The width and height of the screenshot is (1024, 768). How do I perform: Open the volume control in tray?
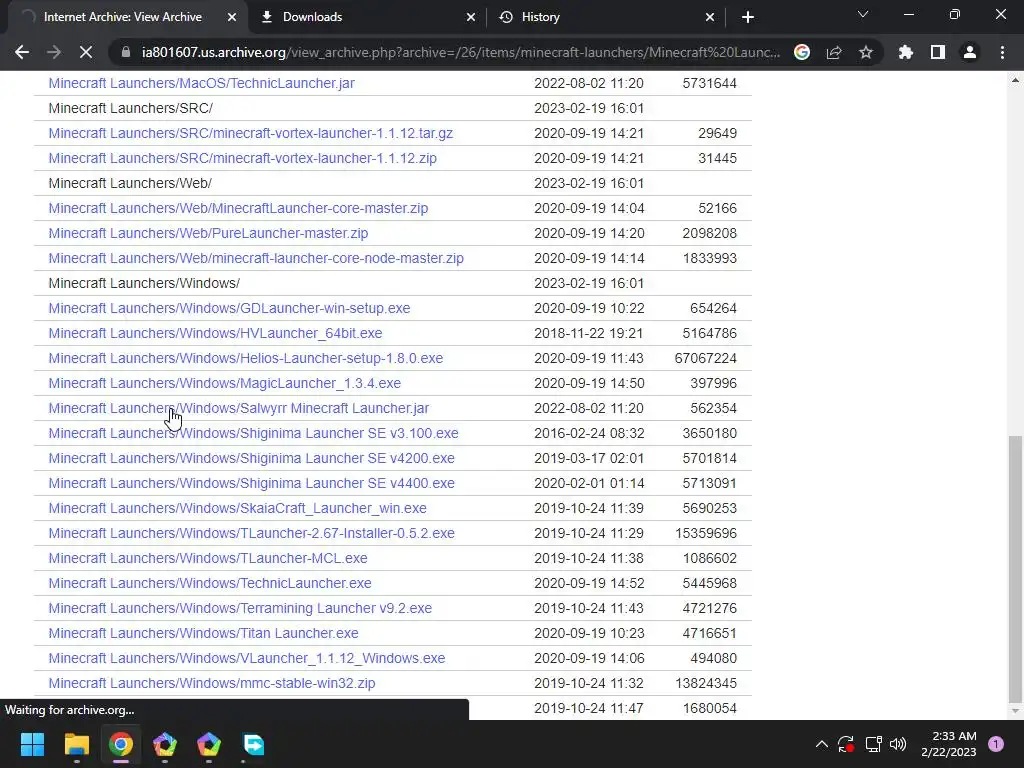tap(898, 744)
